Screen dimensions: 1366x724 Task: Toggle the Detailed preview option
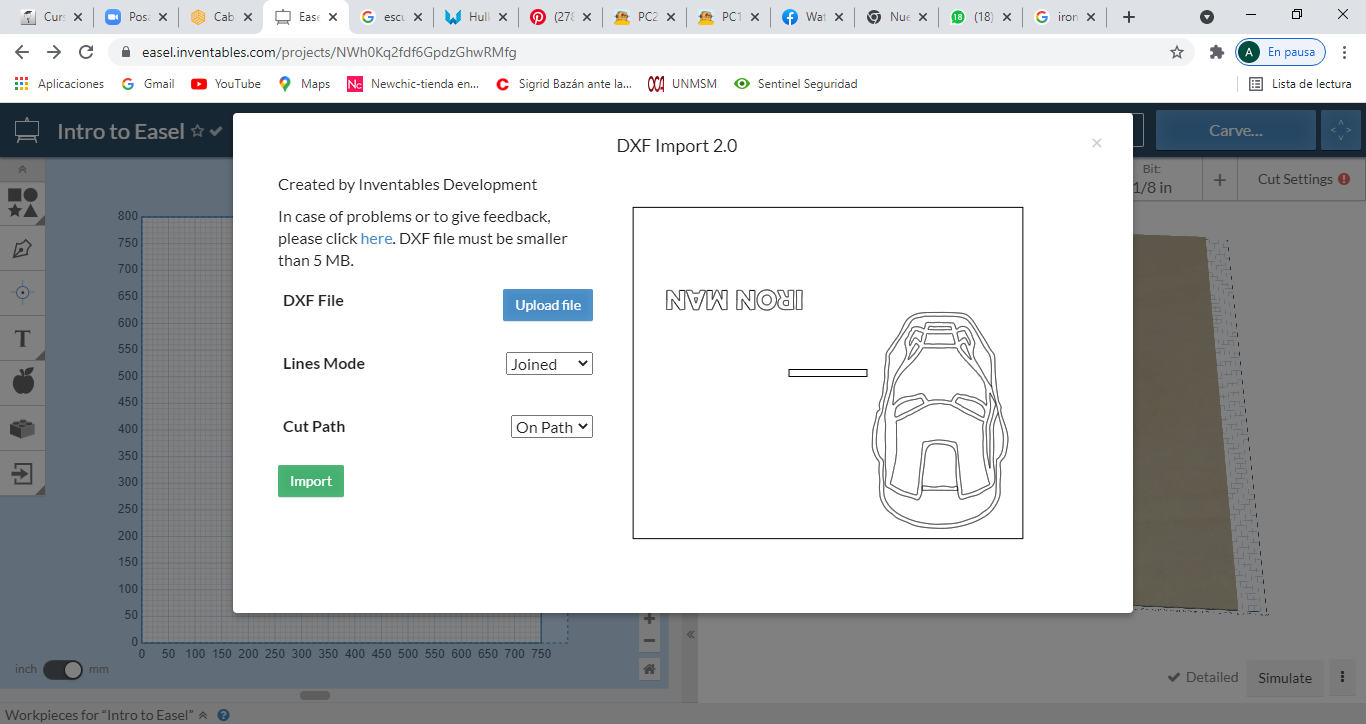point(1203,677)
